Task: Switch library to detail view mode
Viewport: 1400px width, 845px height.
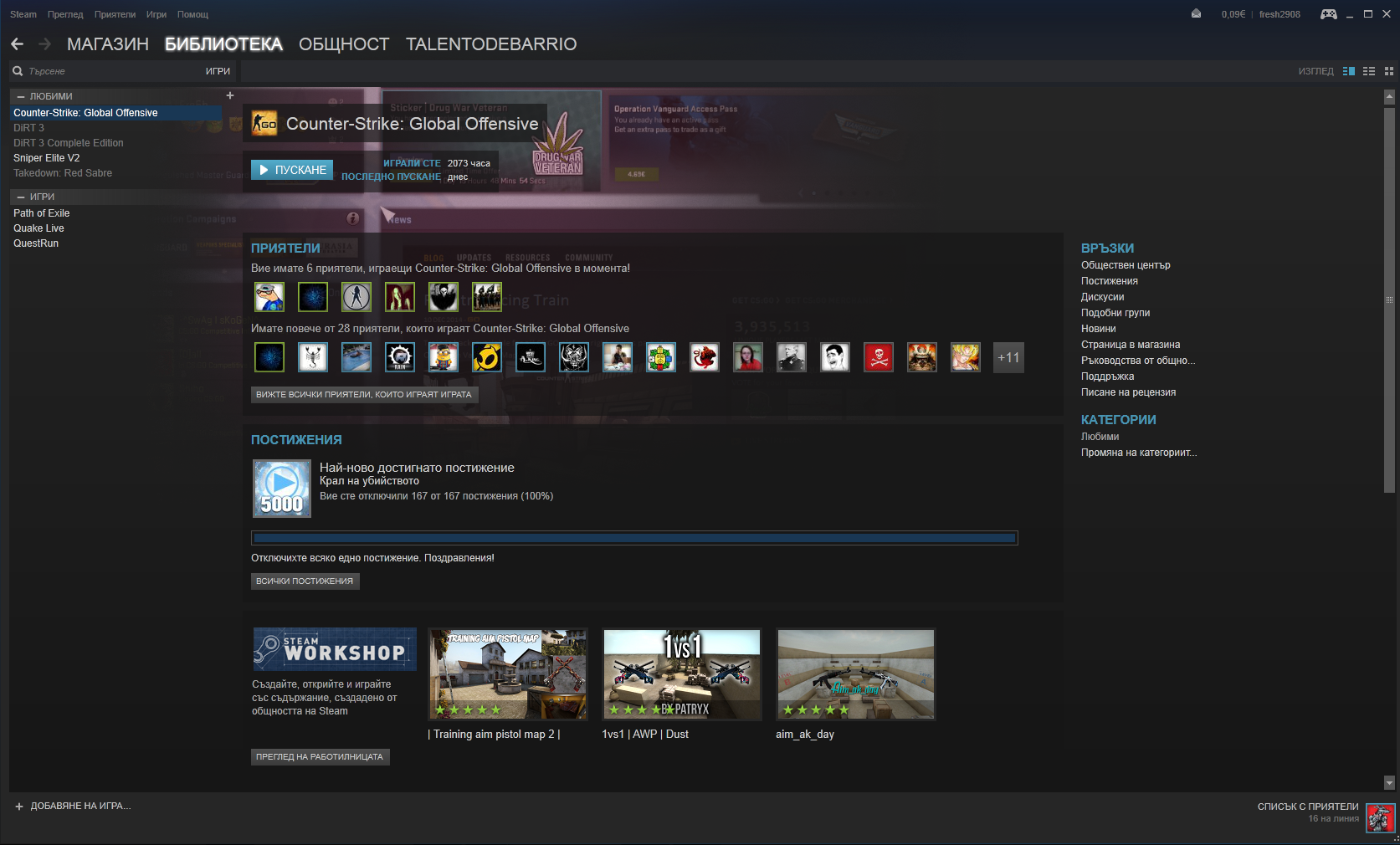Action: pyautogui.click(x=1349, y=71)
